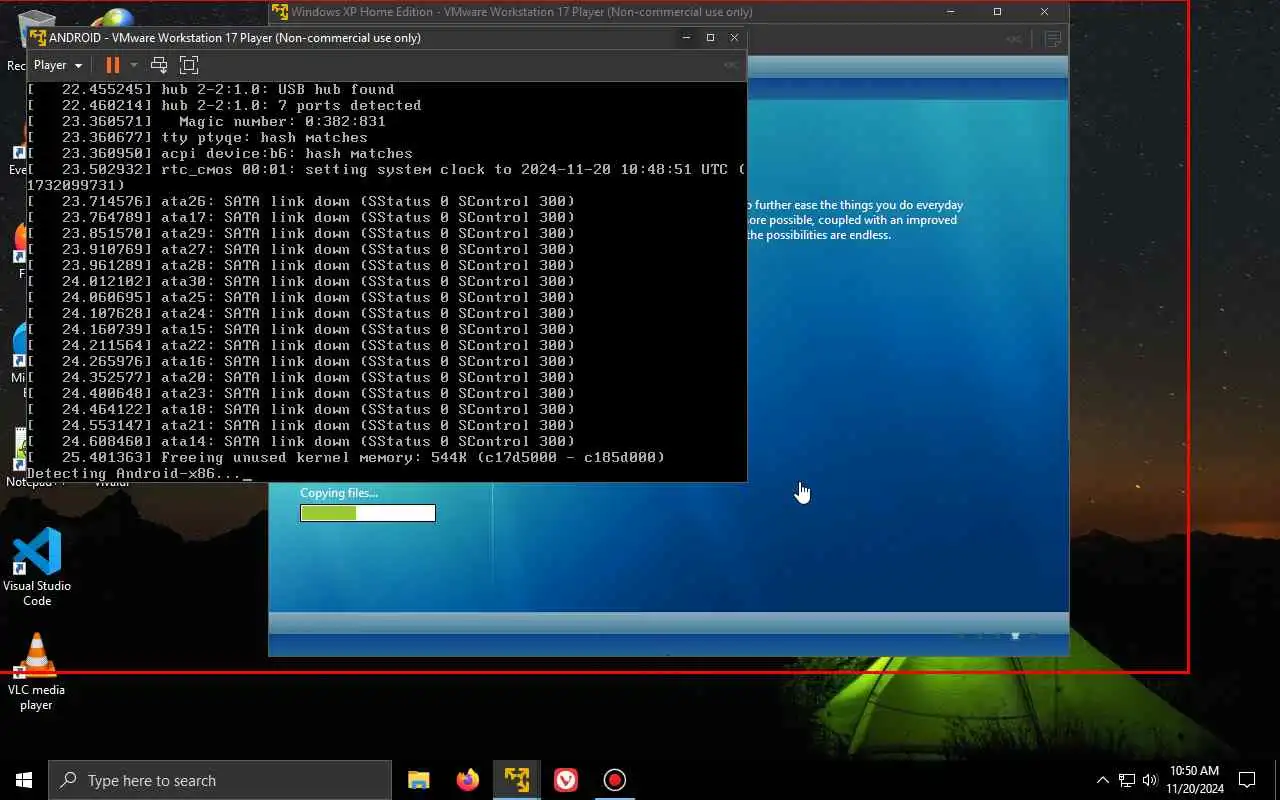Send Ctrl+Alt+Del to the ANDROID VM
Viewport: 1280px width, 800px height.
(159, 65)
